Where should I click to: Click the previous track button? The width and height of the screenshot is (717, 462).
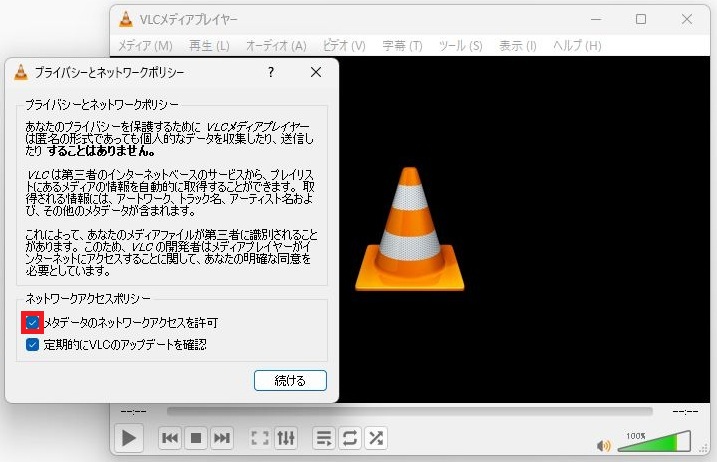(x=170, y=438)
